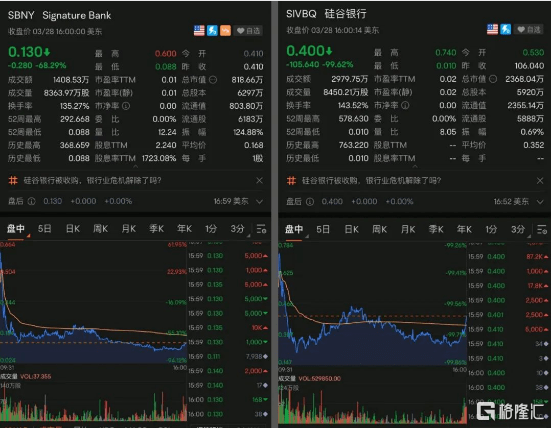Open the 3分 dropdown in SIVBQ chart
This screenshot has width=551, height=428.
520,230
